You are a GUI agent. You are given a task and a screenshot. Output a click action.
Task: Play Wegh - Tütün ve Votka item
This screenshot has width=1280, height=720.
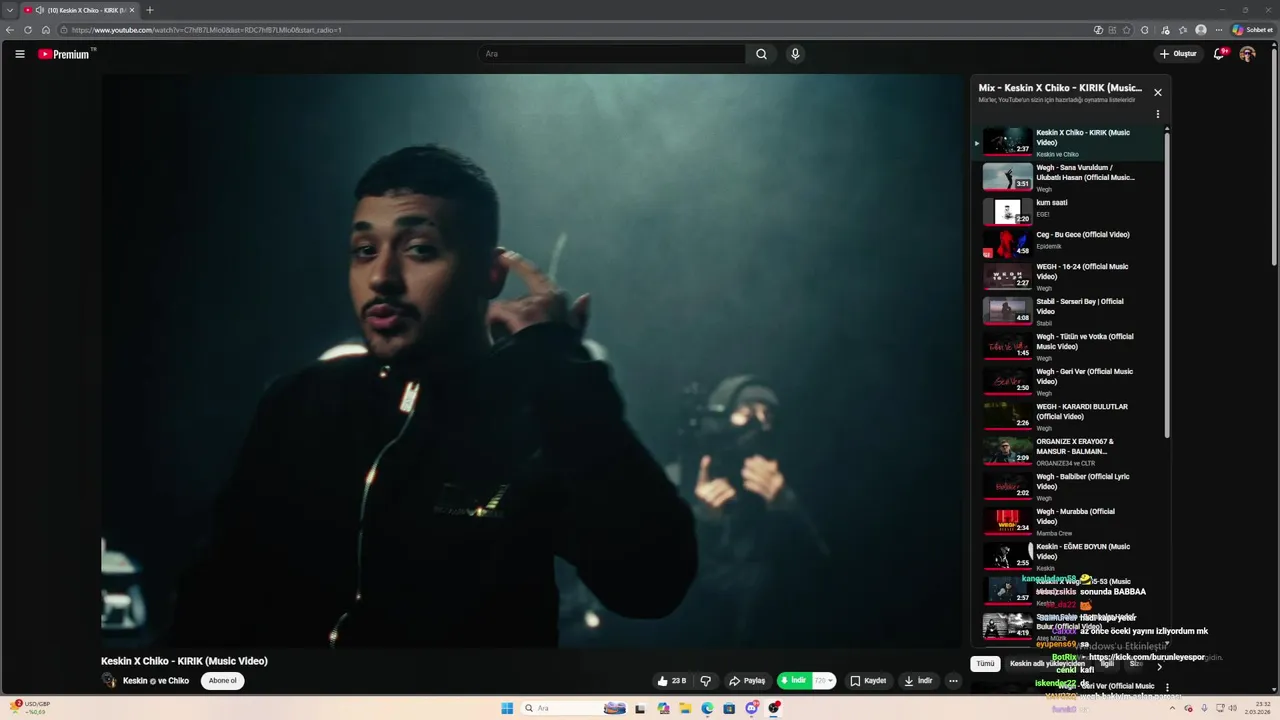pyautogui.click(x=1068, y=346)
